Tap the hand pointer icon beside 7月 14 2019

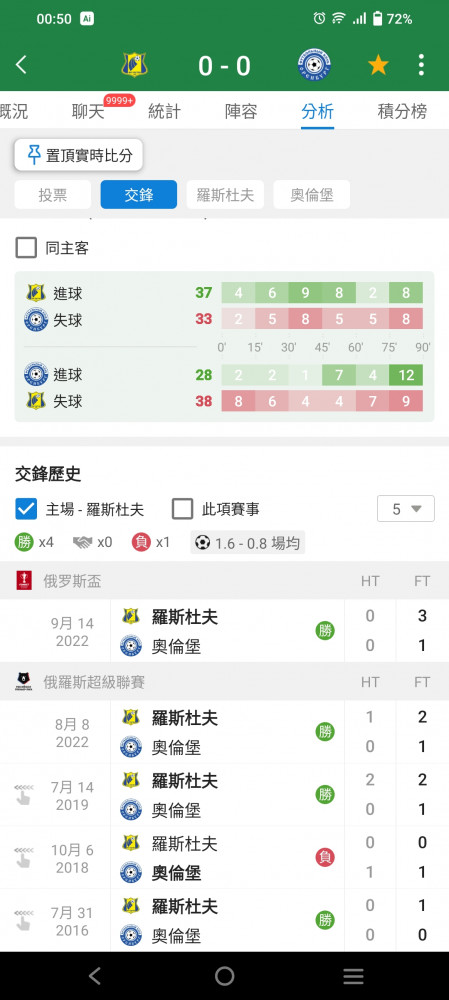click(x=23, y=795)
